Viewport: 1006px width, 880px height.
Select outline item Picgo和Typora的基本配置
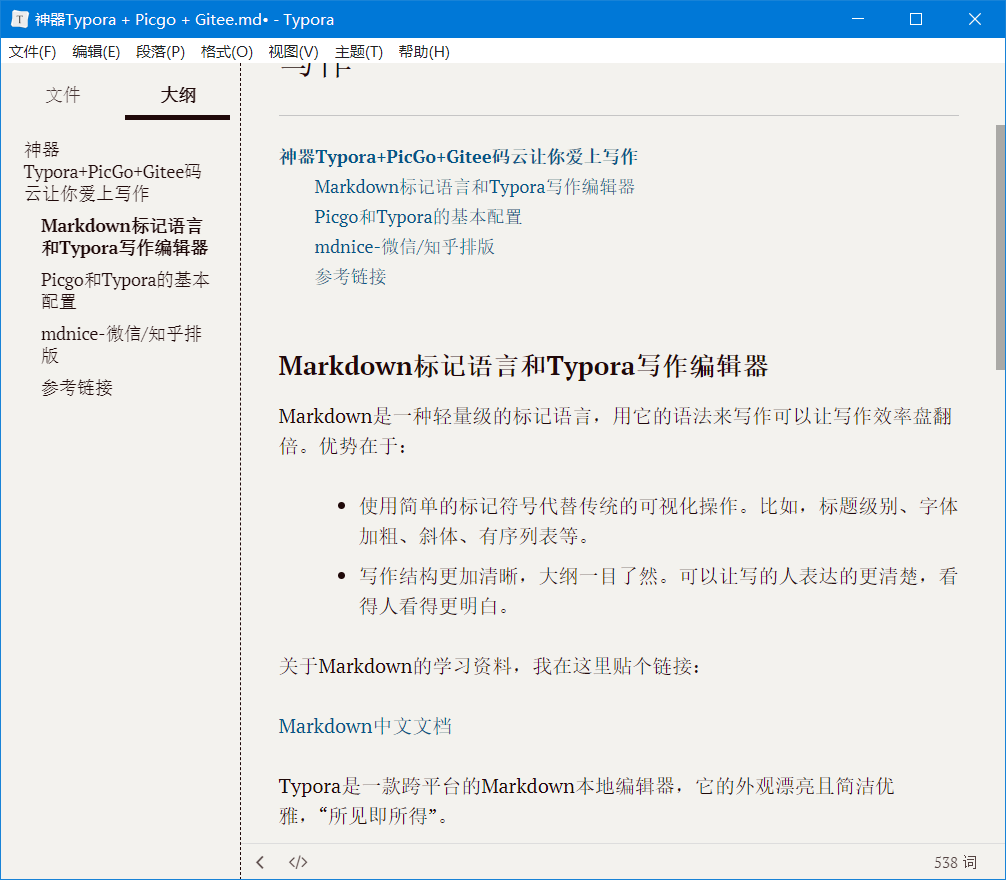125,291
